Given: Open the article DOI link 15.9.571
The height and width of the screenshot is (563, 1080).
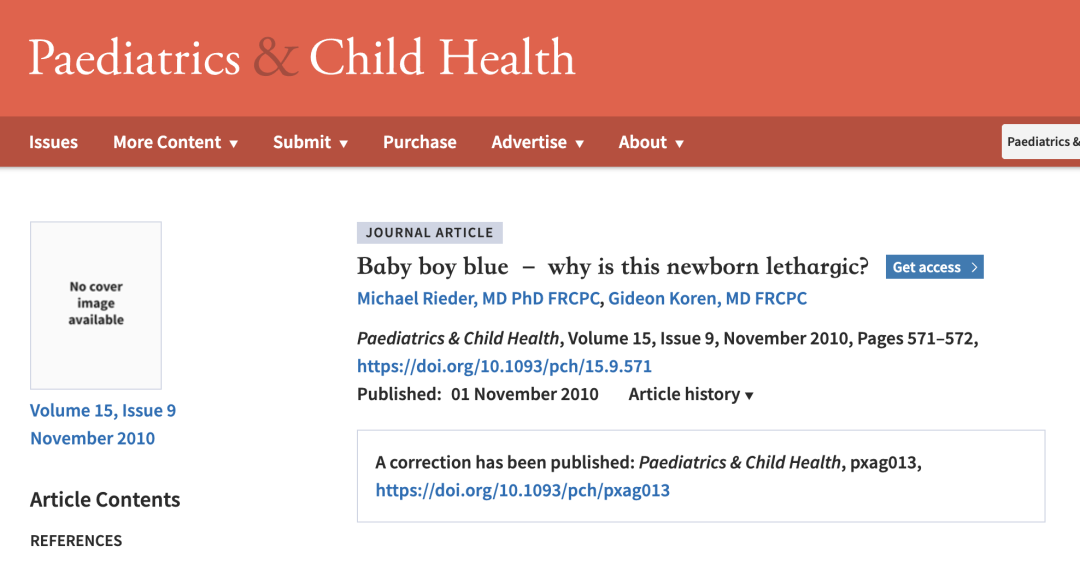Looking at the screenshot, I should click(504, 366).
